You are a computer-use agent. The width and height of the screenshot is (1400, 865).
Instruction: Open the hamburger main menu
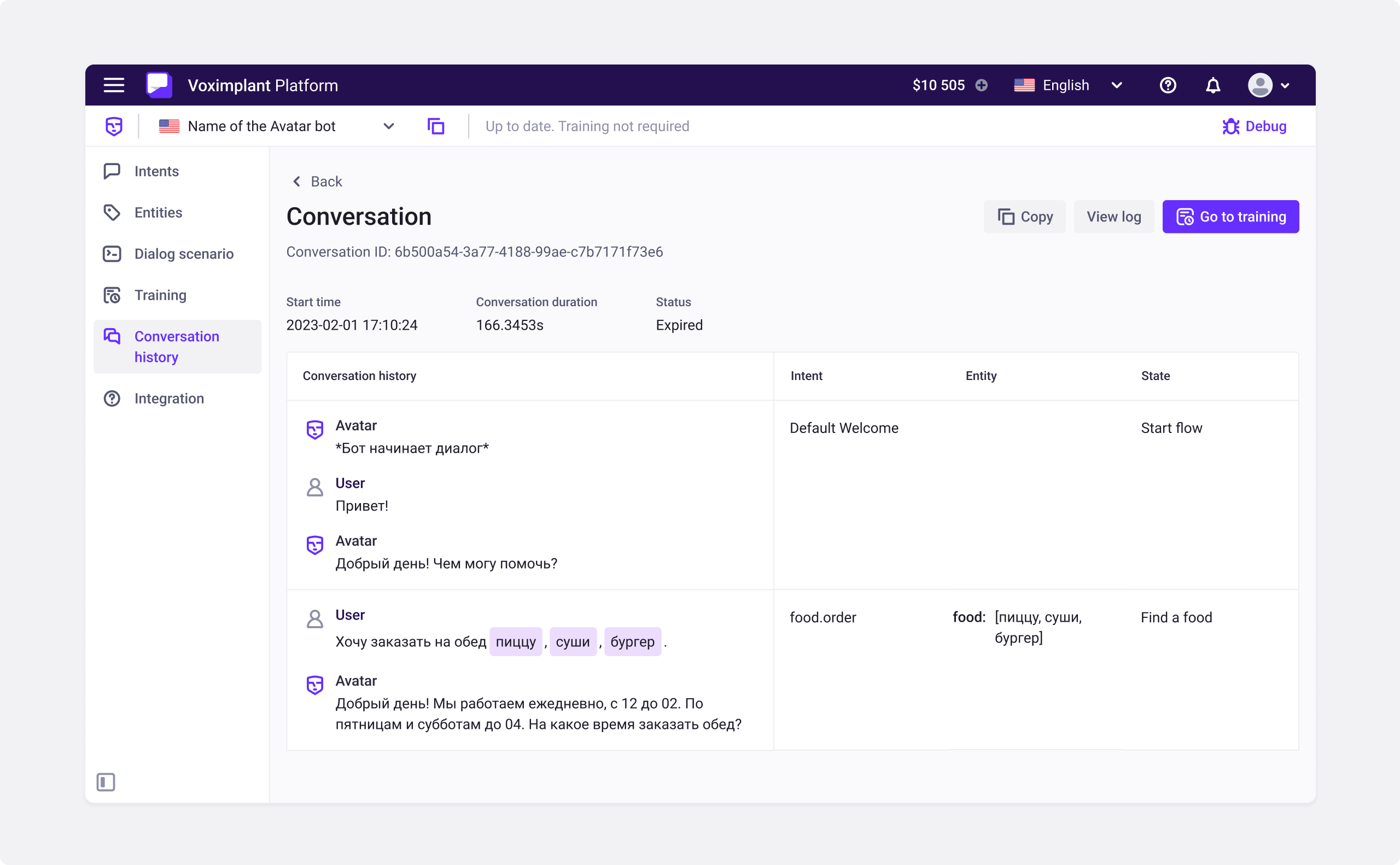[113, 85]
